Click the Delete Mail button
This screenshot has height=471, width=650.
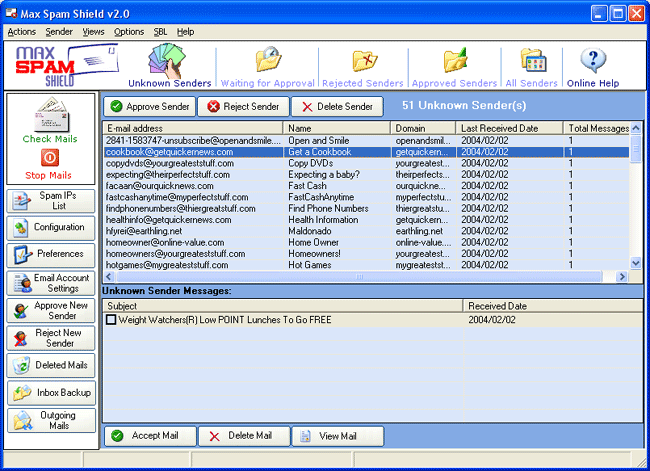pos(244,436)
